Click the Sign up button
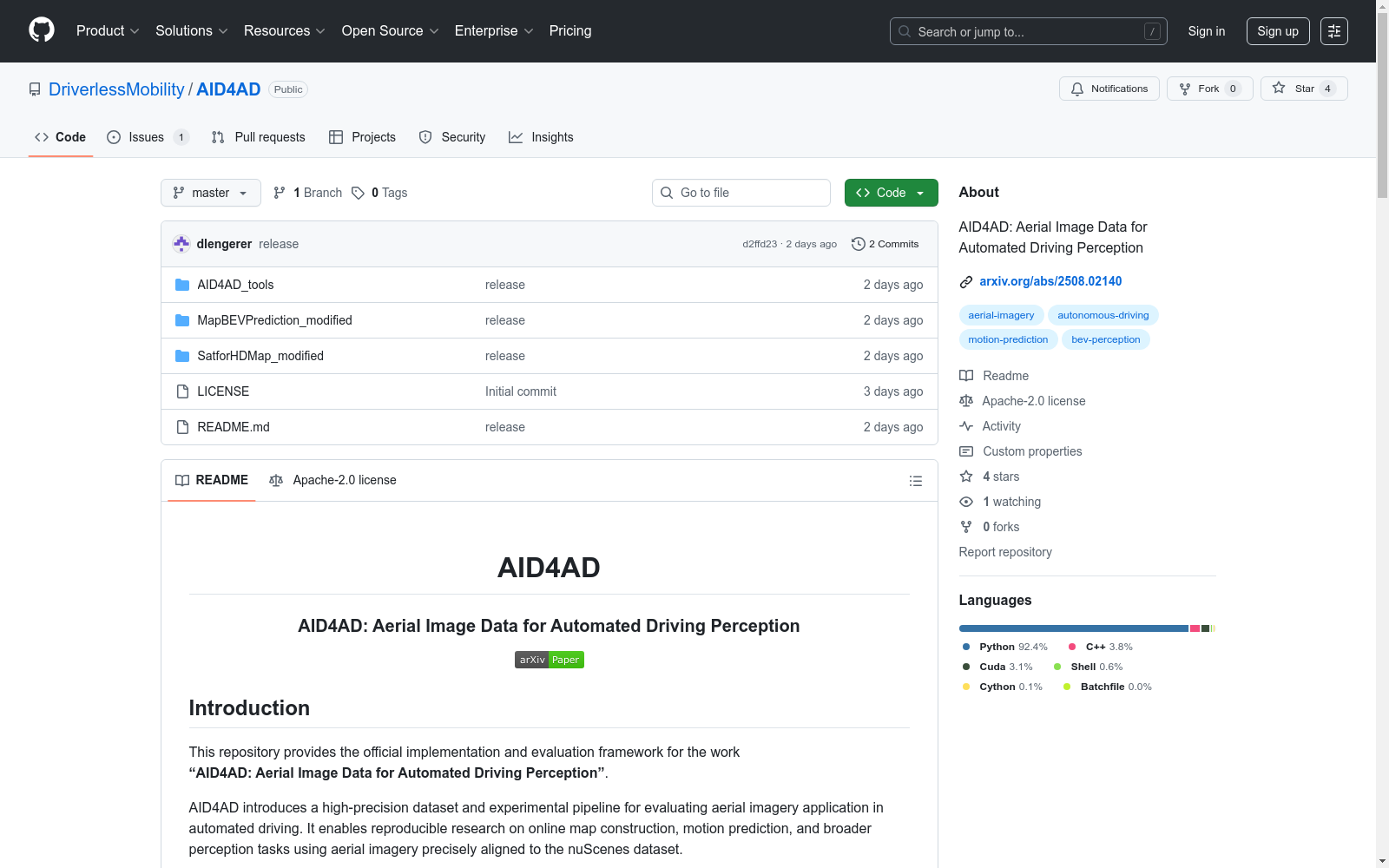Viewport: 1389px width, 868px height. 1278,31
